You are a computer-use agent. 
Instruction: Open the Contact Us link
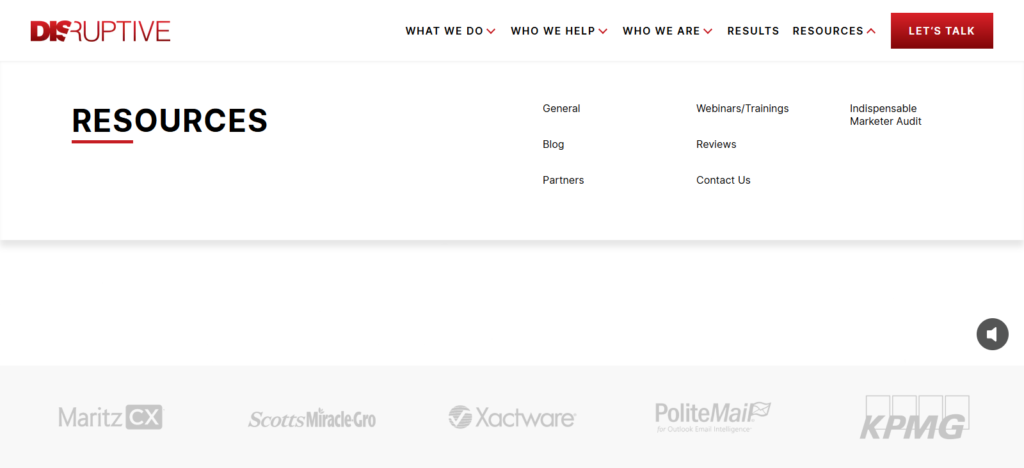(x=723, y=180)
